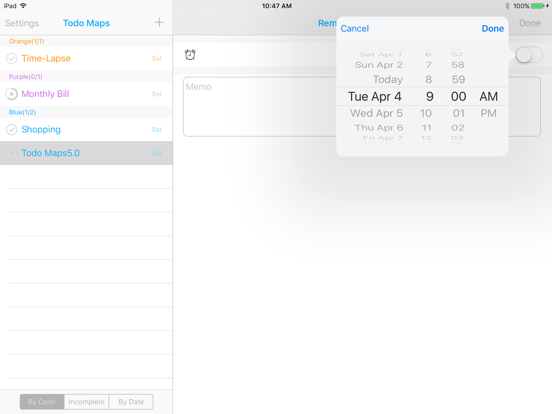552x414 pixels.
Task: Switch to the Incomplete segment
Action: click(x=87, y=402)
